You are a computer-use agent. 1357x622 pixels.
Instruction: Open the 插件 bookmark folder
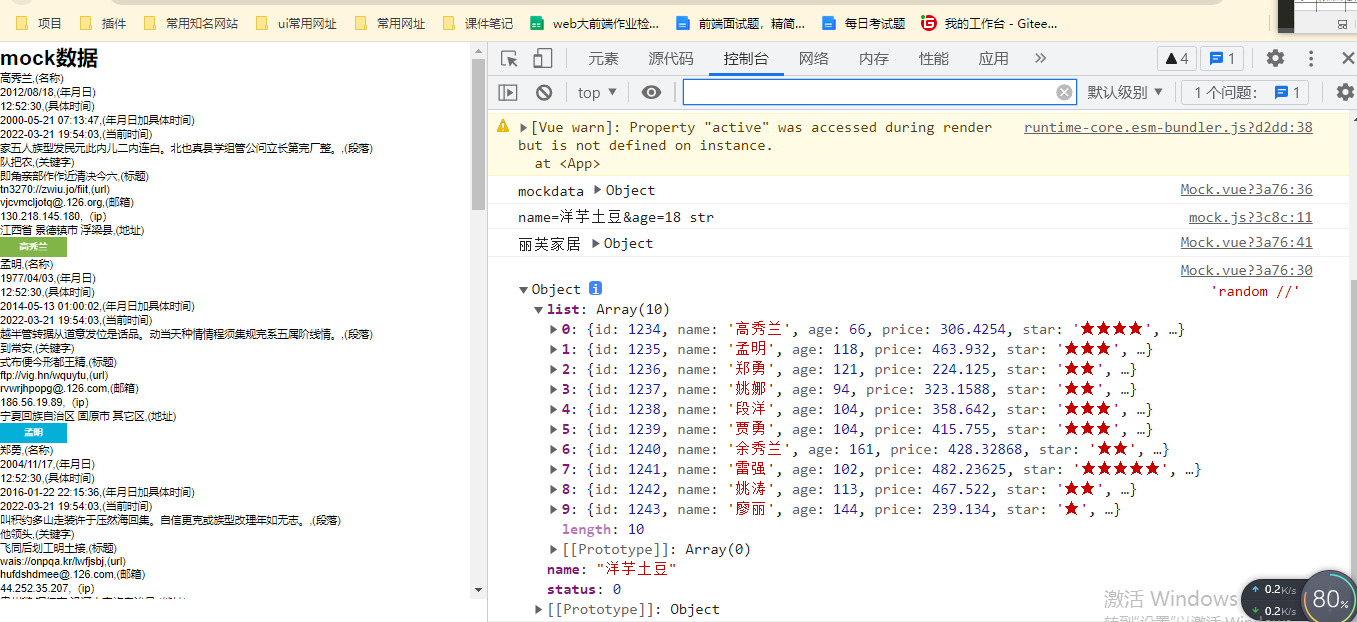(x=103, y=23)
